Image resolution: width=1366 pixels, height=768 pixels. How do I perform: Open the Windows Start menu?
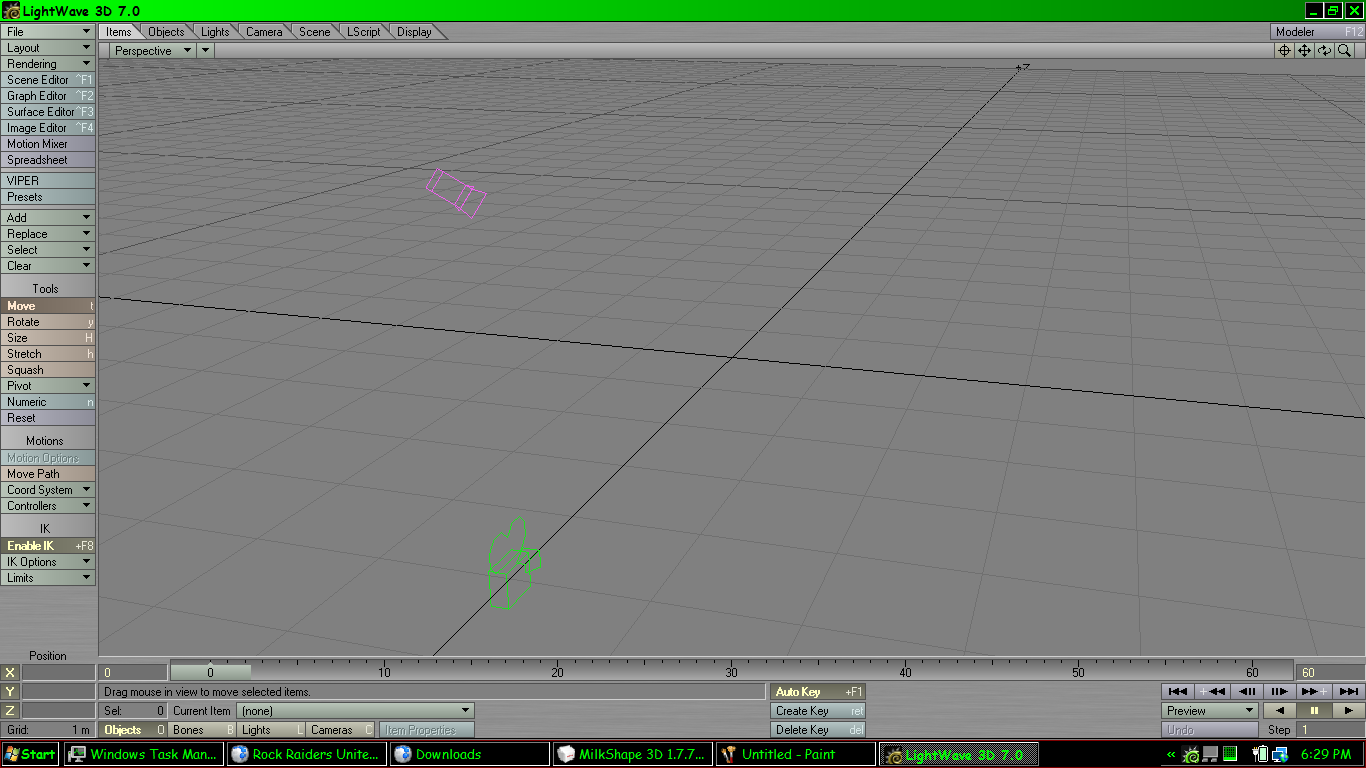click(30, 754)
